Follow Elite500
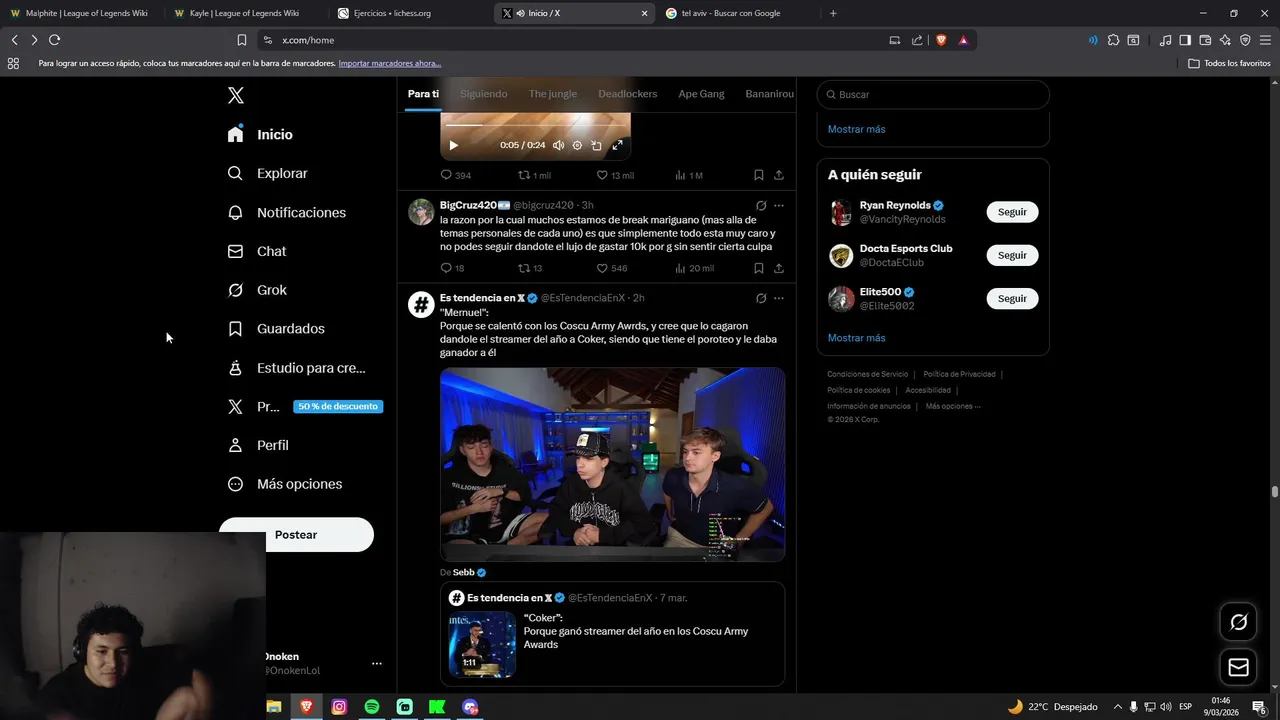Viewport: 1280px width, 720px height. tap(1012, 298)
